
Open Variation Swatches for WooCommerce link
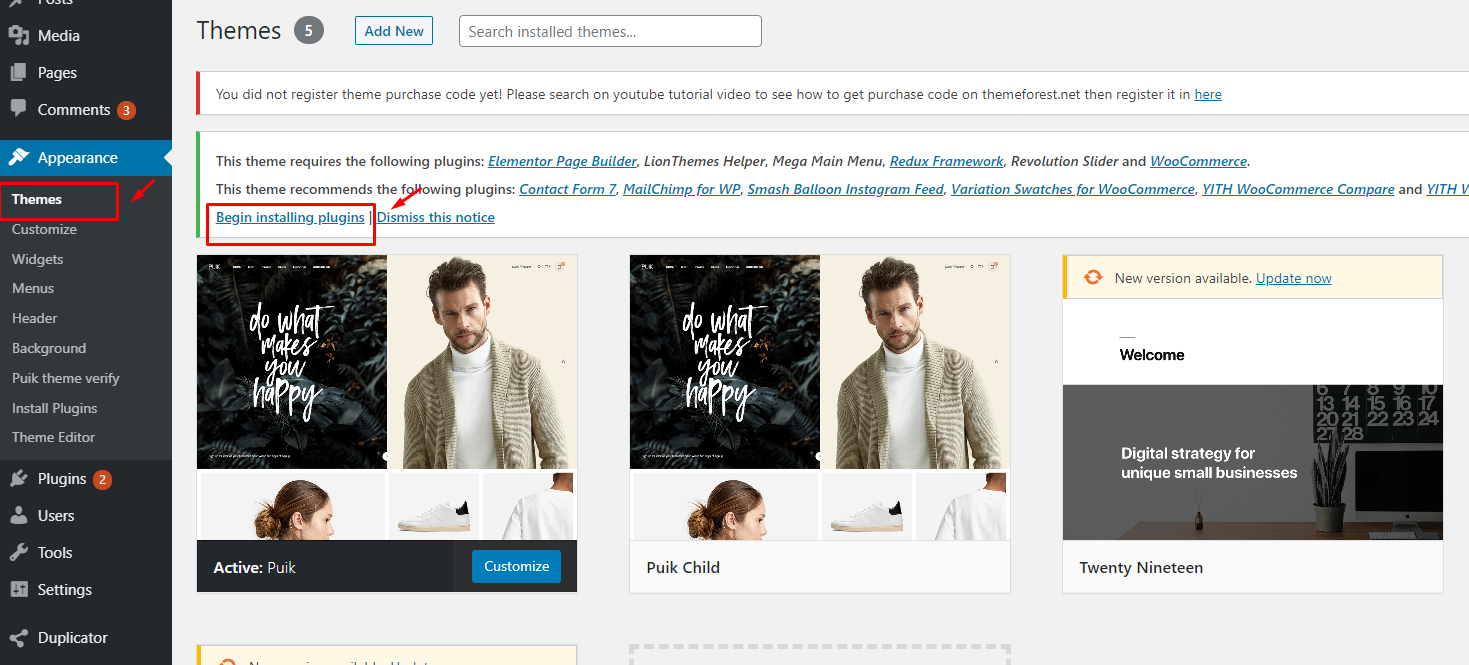click(x=1072, y=189)
